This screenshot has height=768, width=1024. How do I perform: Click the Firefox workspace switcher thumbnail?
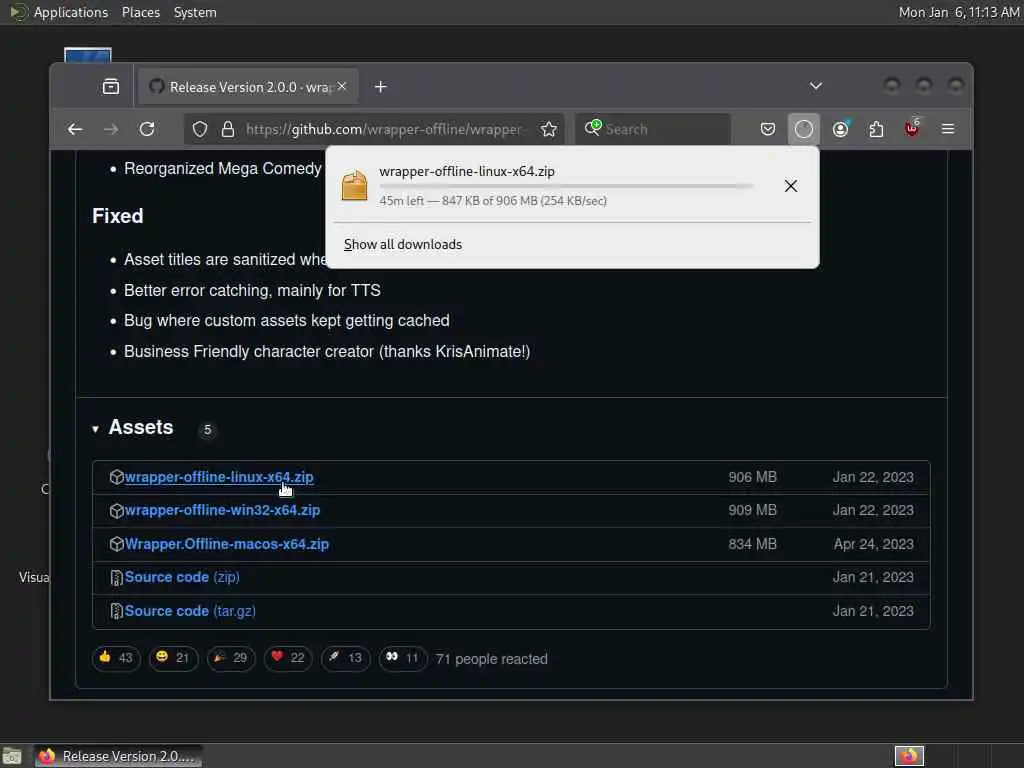[x=909, y=756]
